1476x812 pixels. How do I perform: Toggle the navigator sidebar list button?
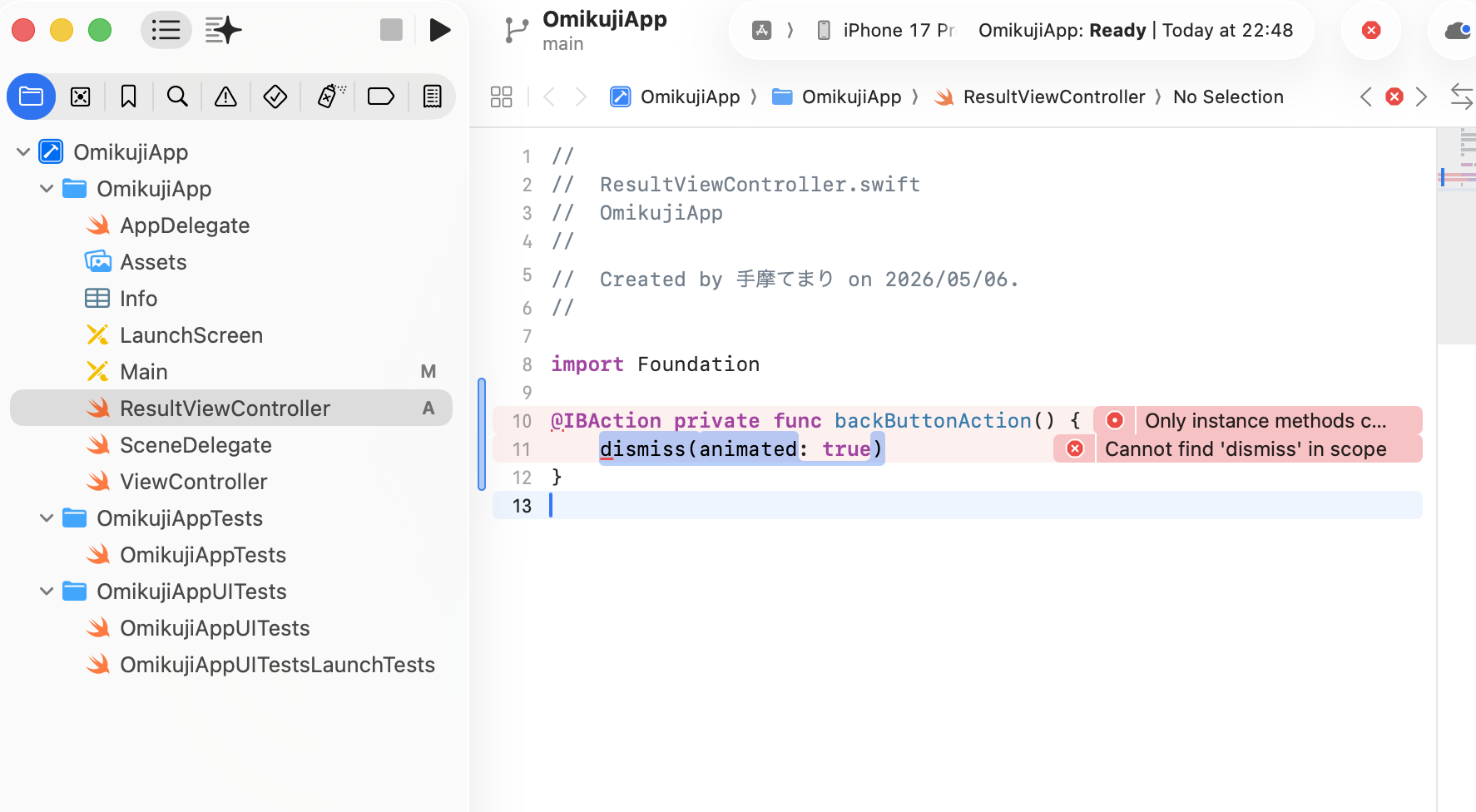[166, 31]
